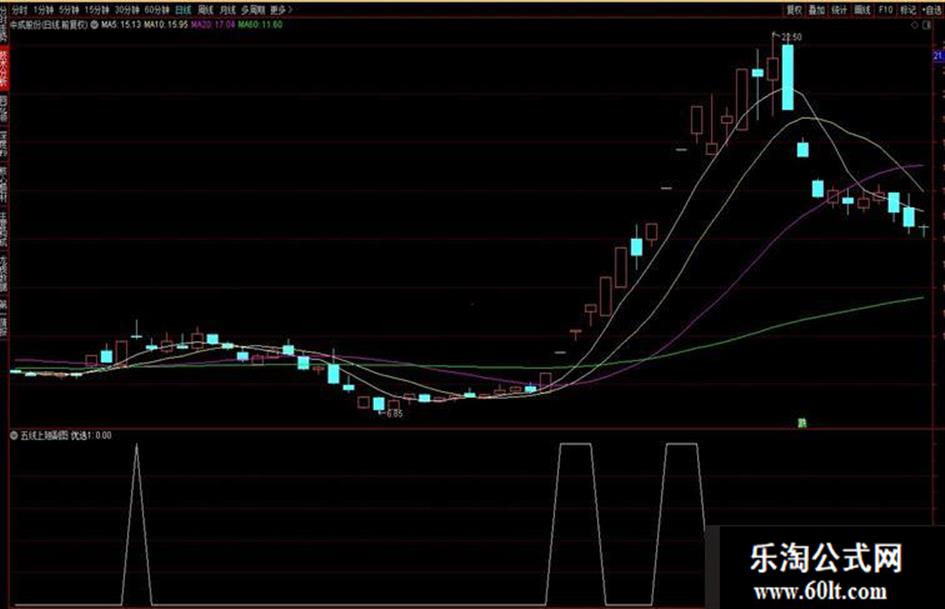
Task: Click the MA5: 15.13 indicator label
Action: pyautogui.click(x=121, y=25)
